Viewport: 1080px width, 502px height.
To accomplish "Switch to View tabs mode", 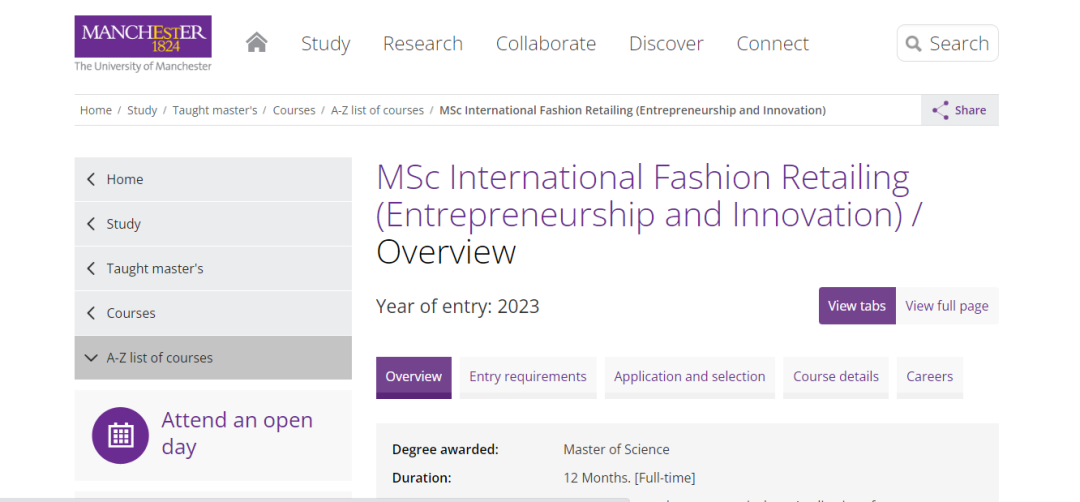I will (x=856, y=306).
